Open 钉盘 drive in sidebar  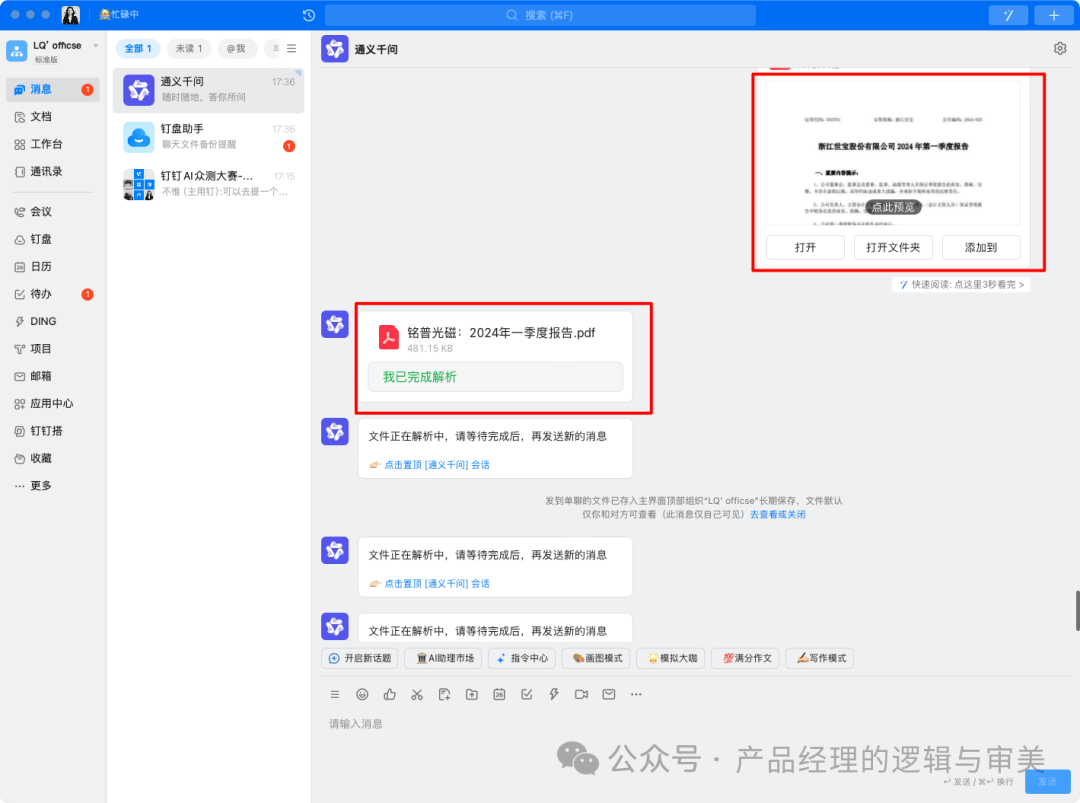pyautogui.click(x=33, y=239)
